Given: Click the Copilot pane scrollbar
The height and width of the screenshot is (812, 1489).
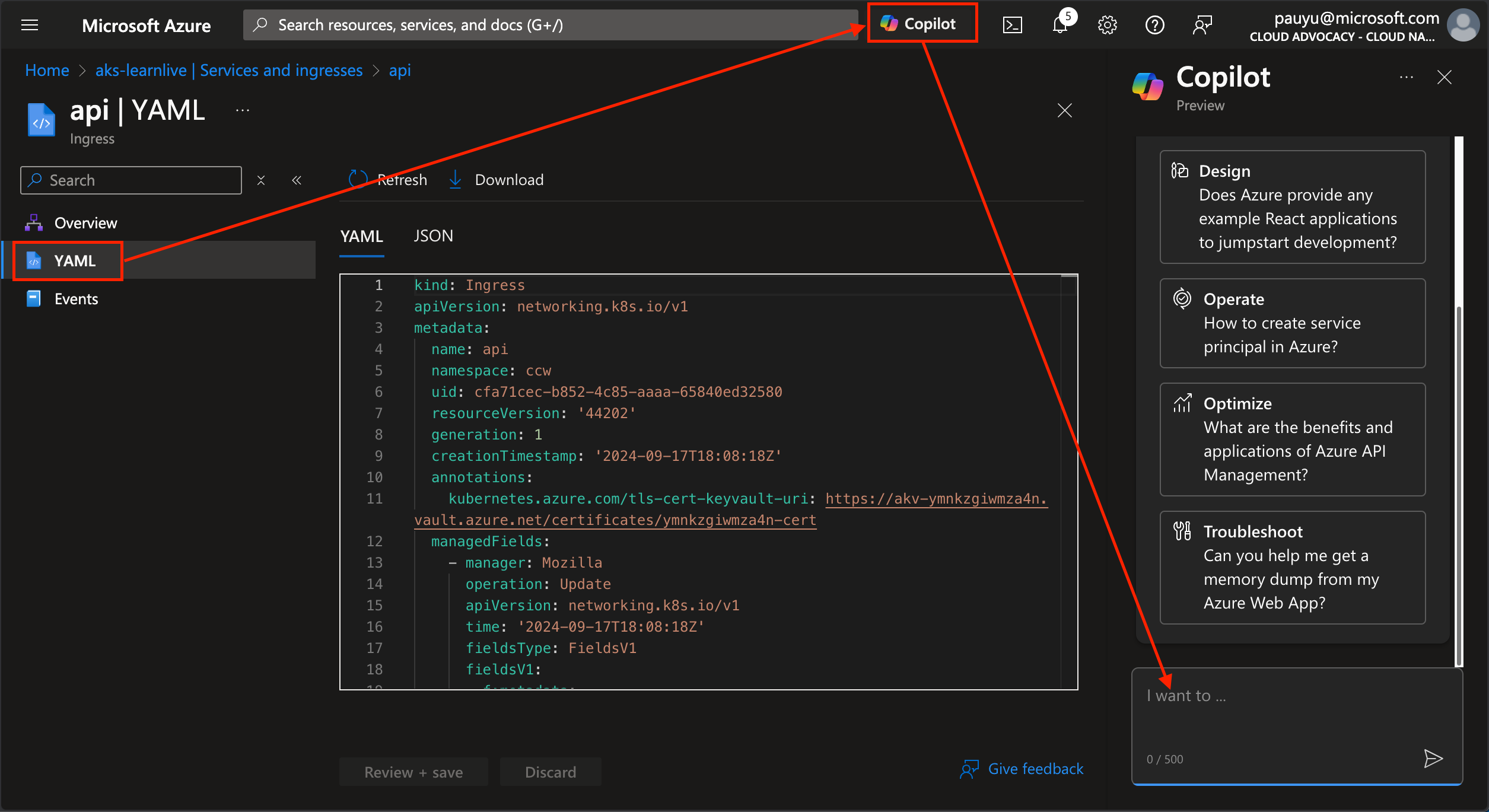Looking at the screenshot, I should pos(1459,486).
